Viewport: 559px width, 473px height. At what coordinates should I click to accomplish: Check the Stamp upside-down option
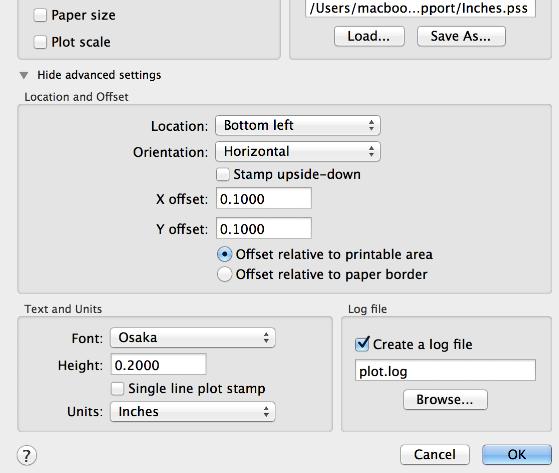pos(223,174)
